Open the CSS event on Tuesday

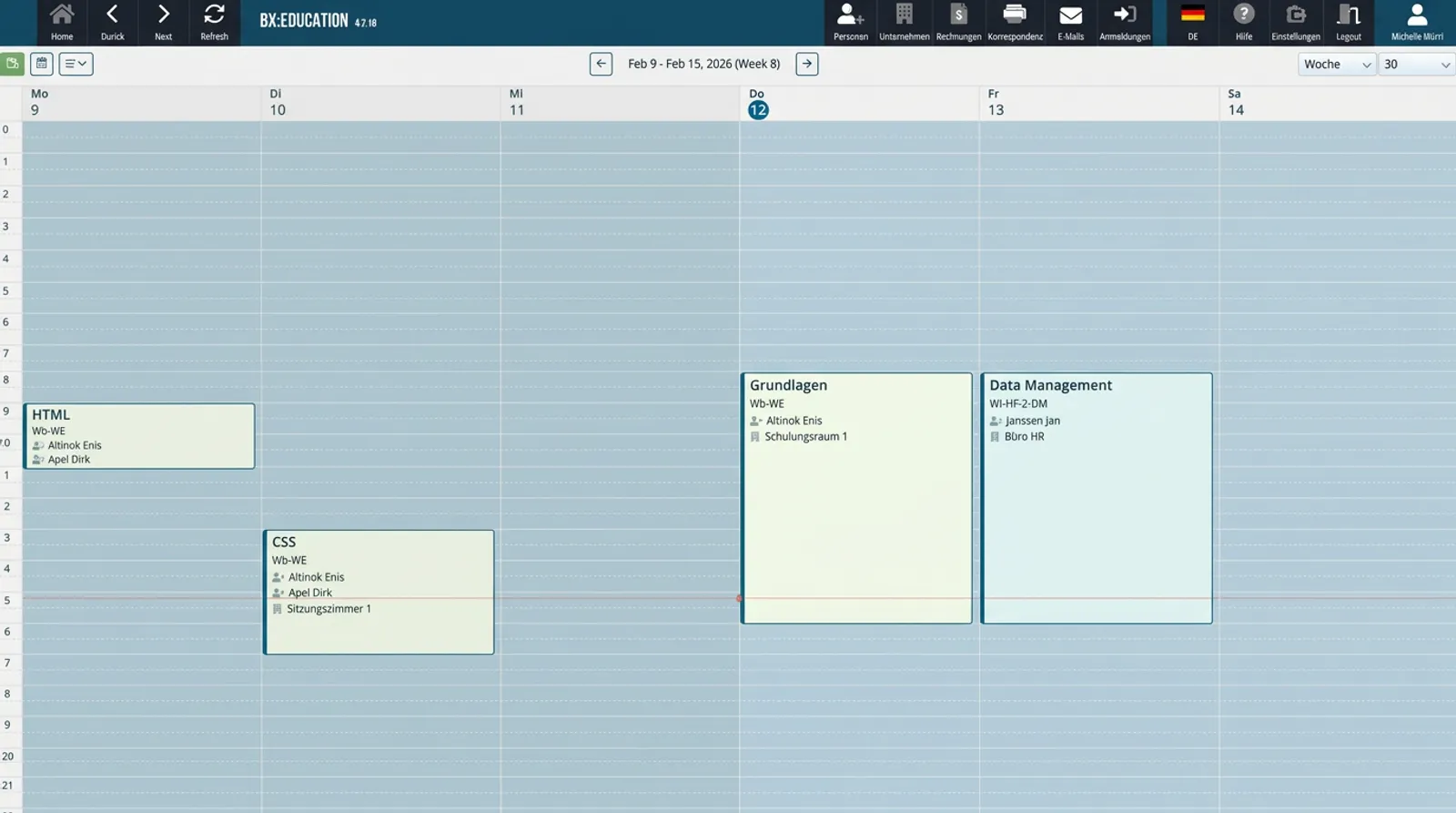click(x=379, y=592)
